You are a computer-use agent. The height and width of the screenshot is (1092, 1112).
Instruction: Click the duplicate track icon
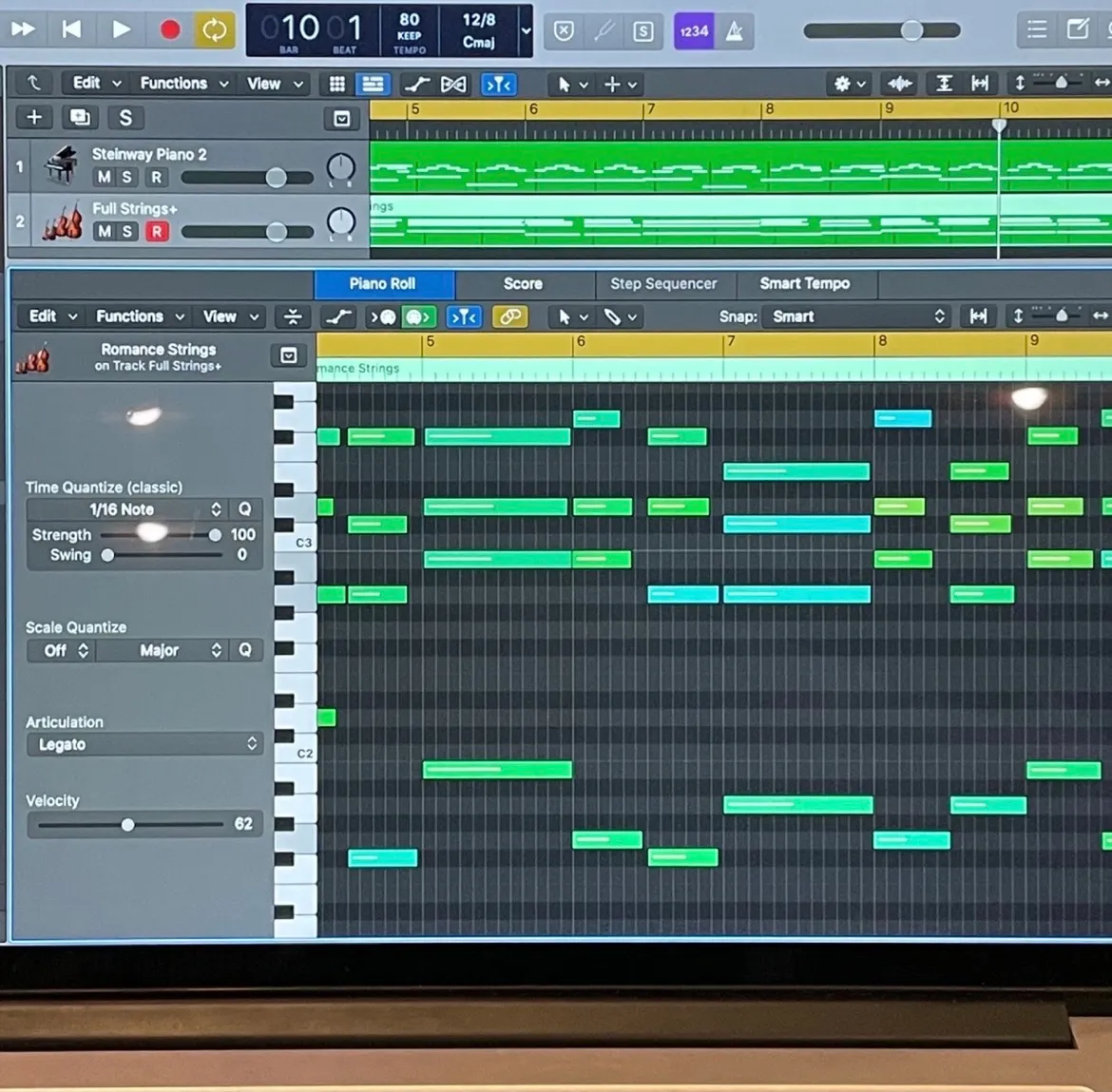(x=80, y=117)
